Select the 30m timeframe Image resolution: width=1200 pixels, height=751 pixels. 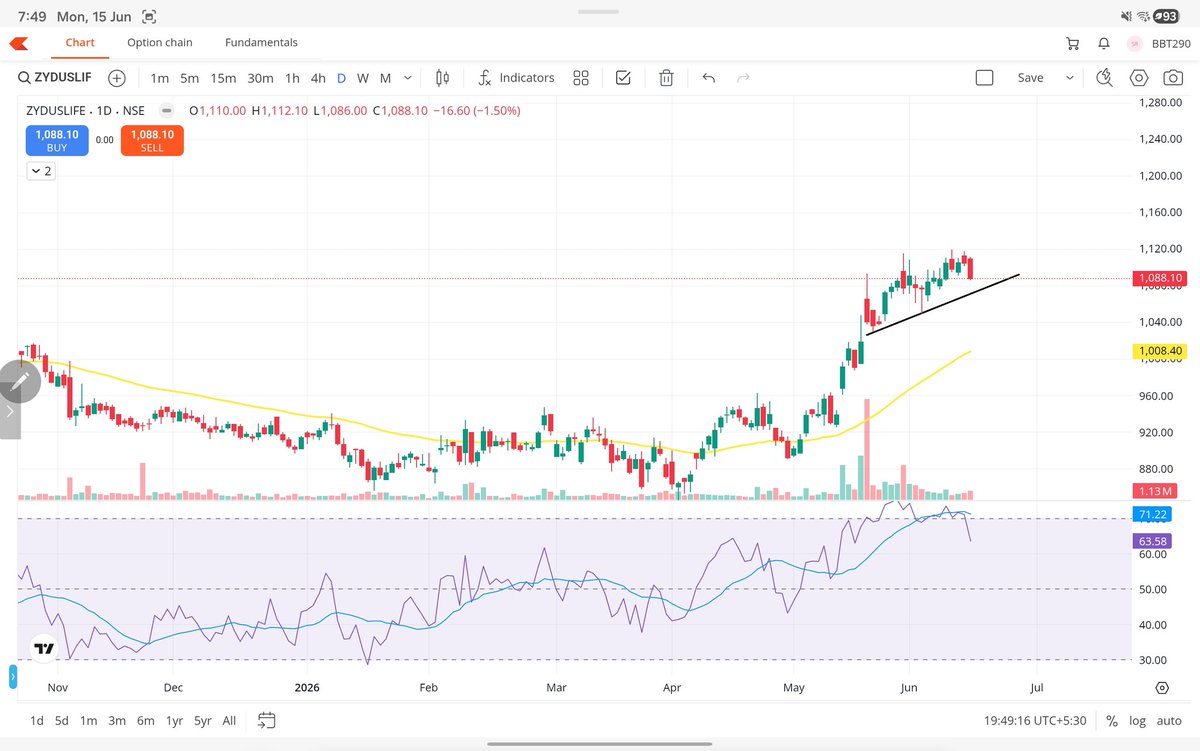[x=260, y=78]
